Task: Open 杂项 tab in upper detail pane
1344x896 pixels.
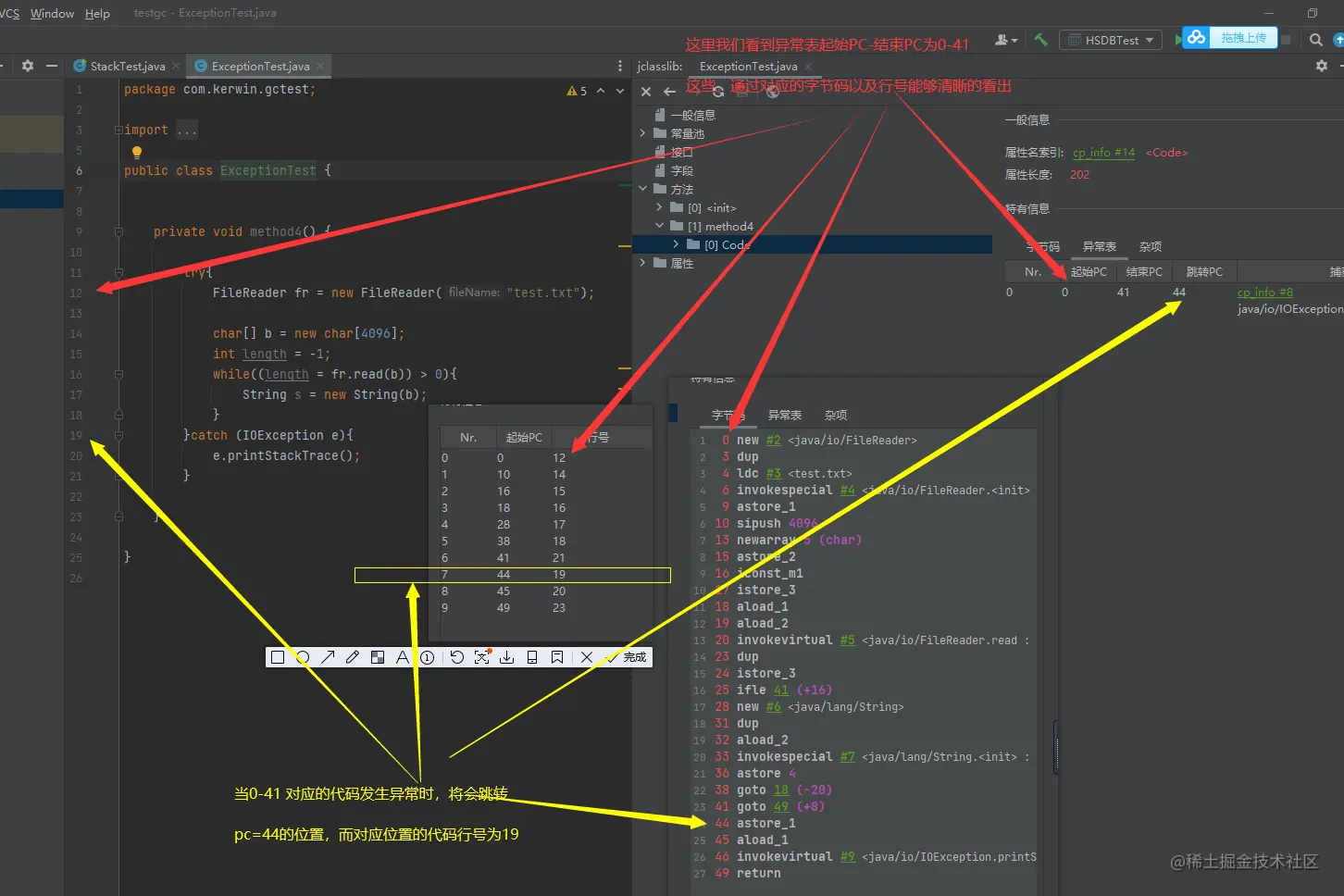Action: coord(1151,246)
